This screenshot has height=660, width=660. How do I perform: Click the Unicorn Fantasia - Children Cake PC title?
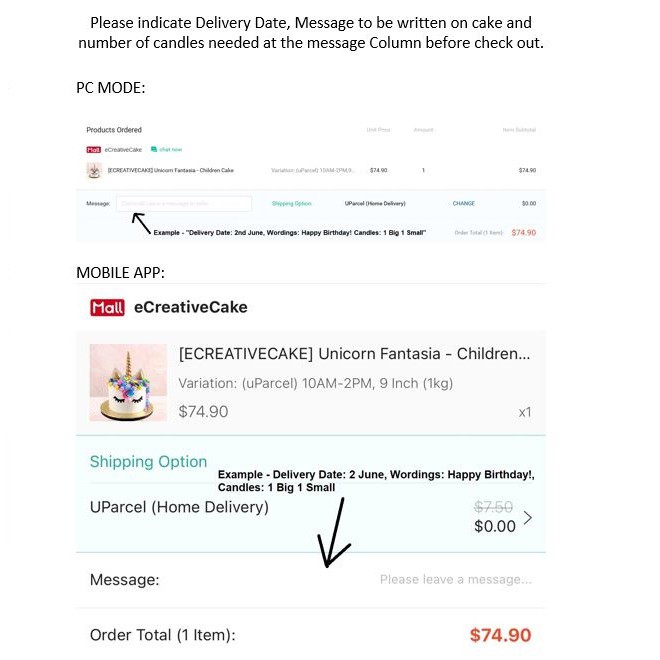tap(170, 170)
